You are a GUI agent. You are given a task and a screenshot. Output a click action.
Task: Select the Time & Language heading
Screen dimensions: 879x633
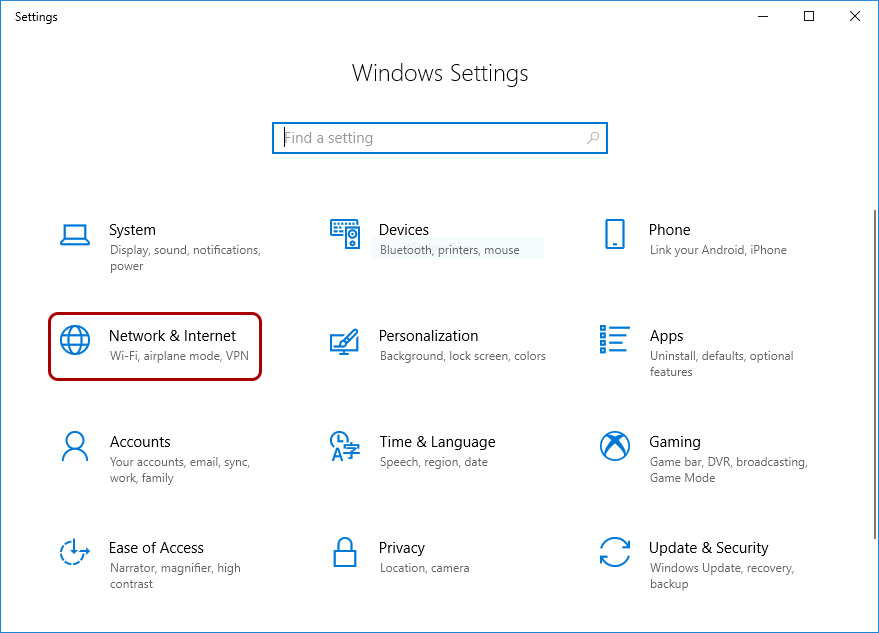click(437, 442)
